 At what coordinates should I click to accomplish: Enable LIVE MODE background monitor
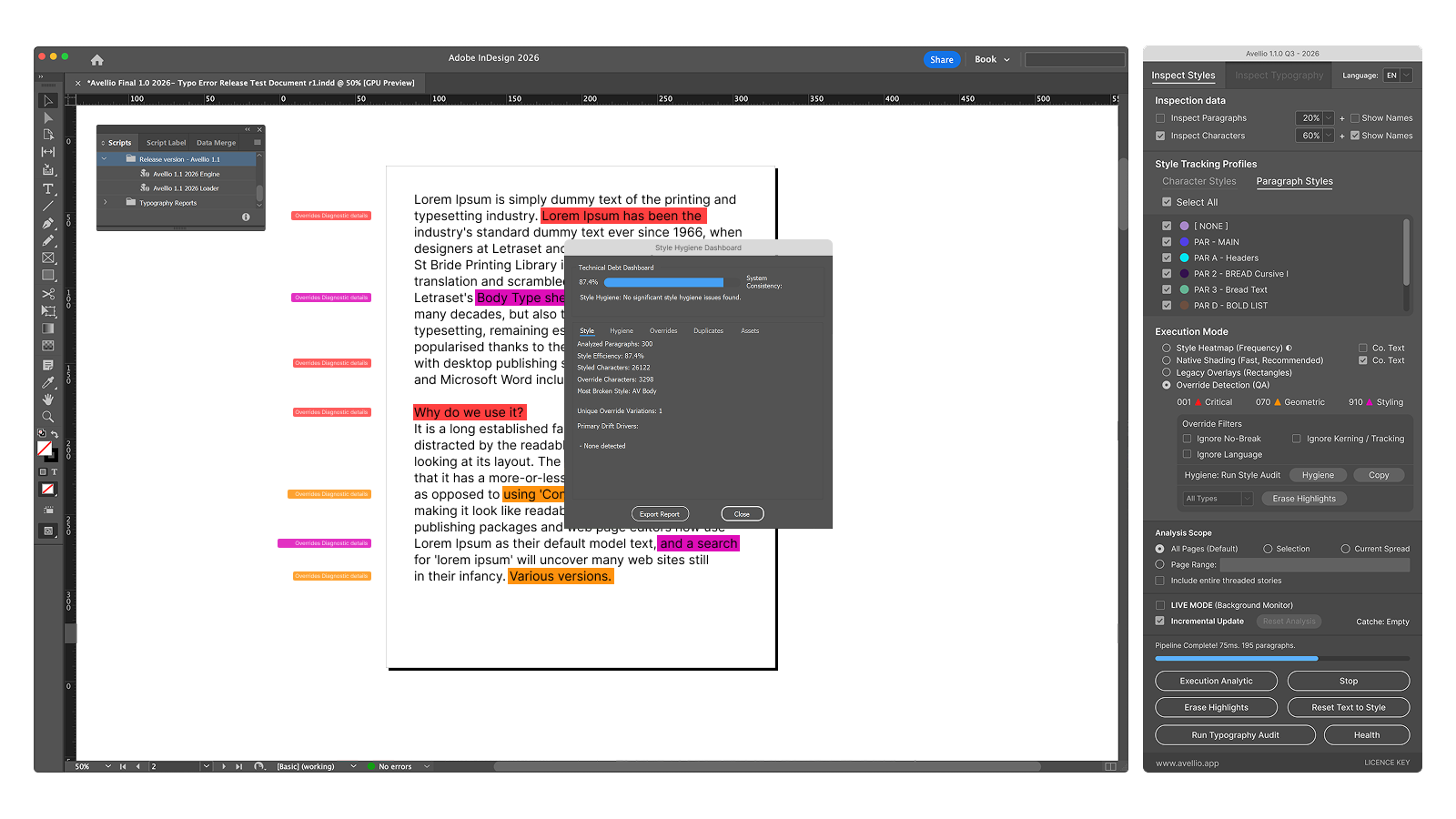(1160, 605)
